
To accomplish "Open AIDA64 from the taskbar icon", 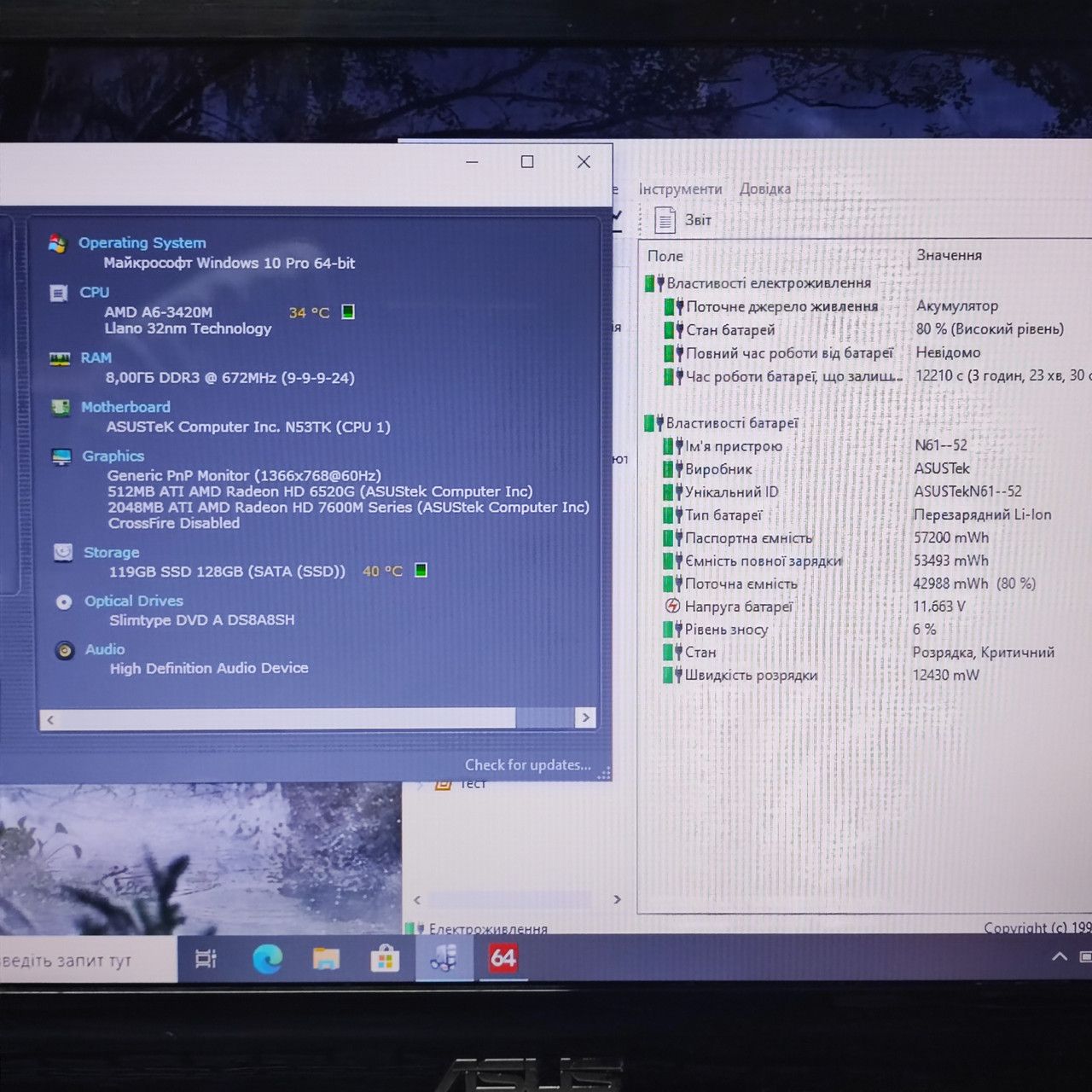I will pos(502,958).
